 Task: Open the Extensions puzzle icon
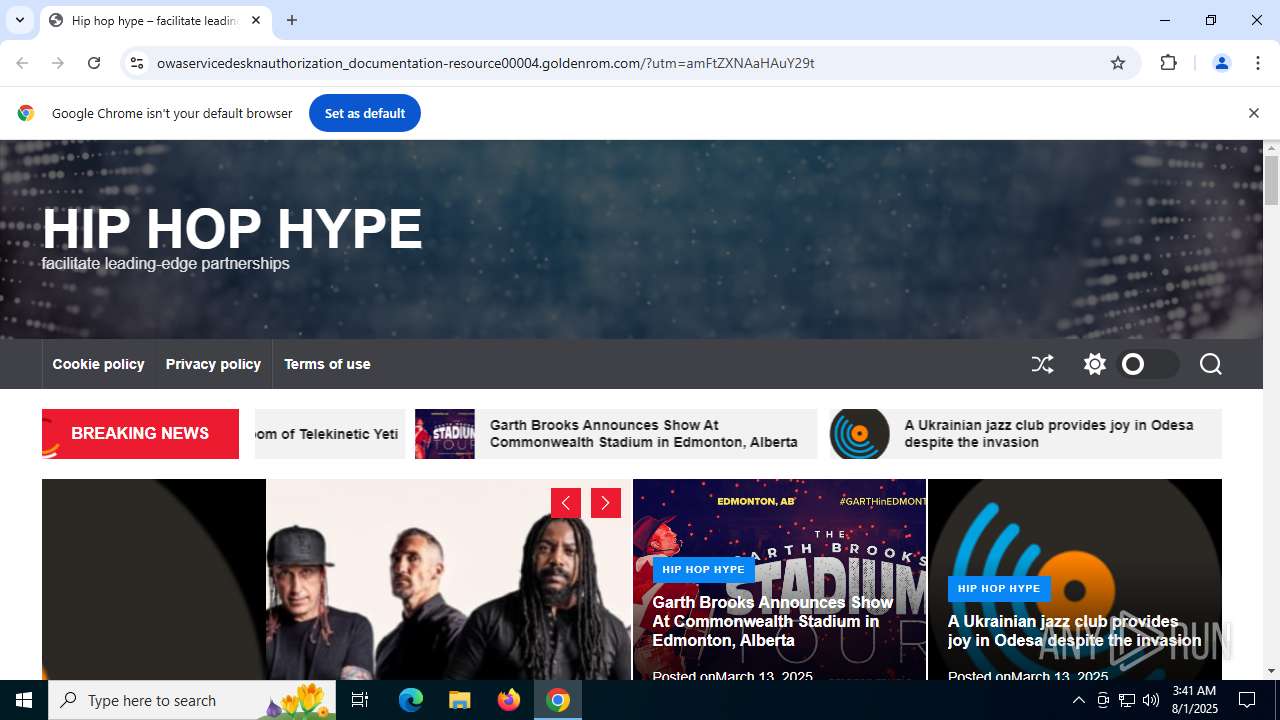[x=1168, y=63]
